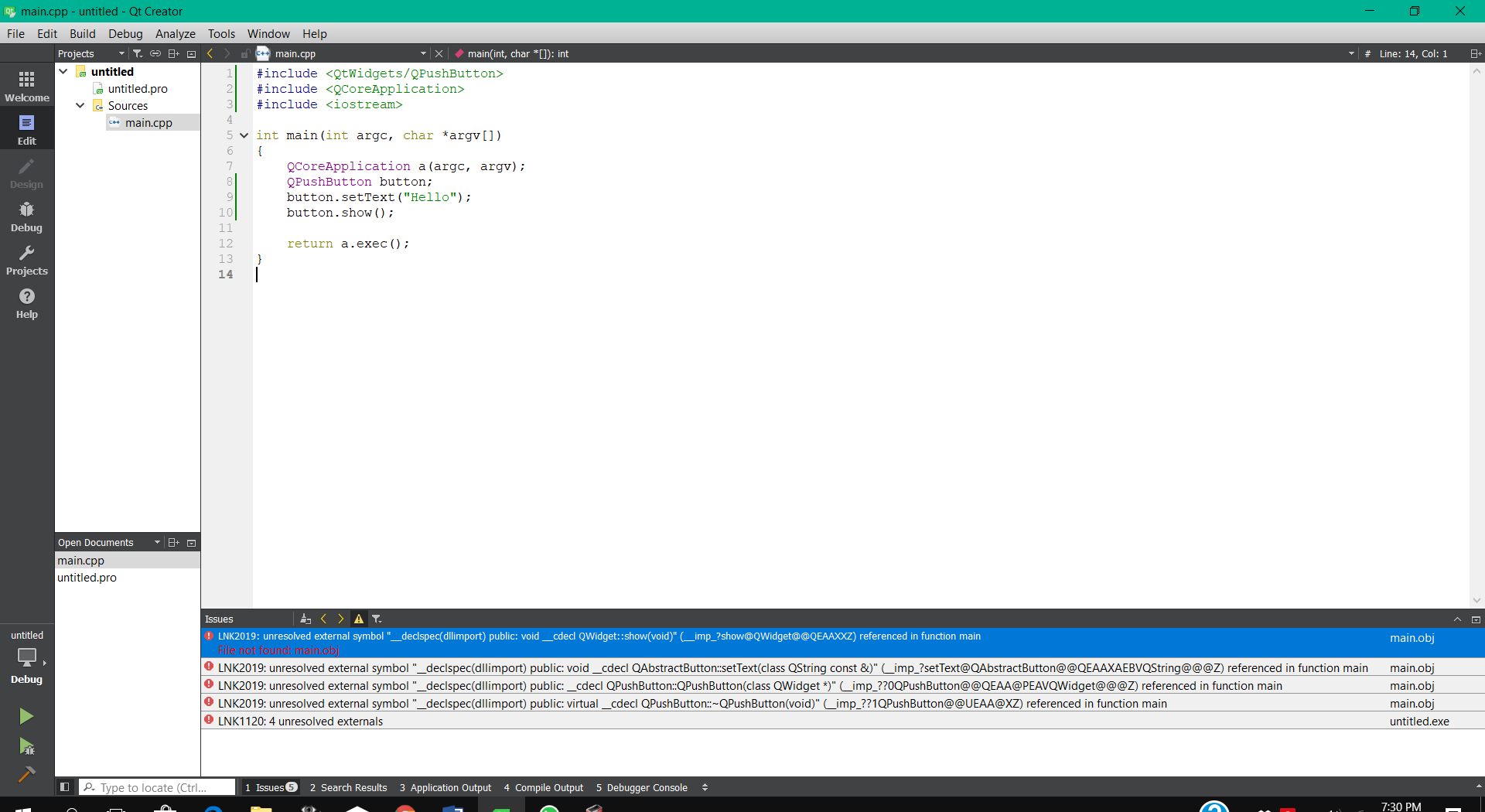Screen dimensions: 1485x812
Task: Select the QWidget::show unresolved symbol issue
Action: pos(843,643)
